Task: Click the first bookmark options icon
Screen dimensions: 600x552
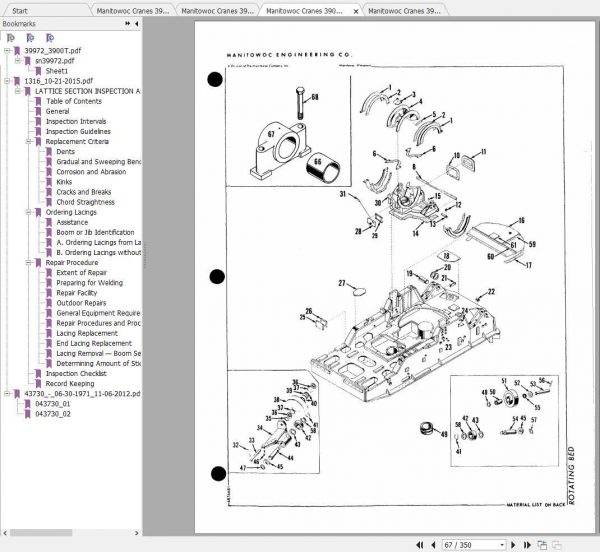Action: click(x=11, y=38)
